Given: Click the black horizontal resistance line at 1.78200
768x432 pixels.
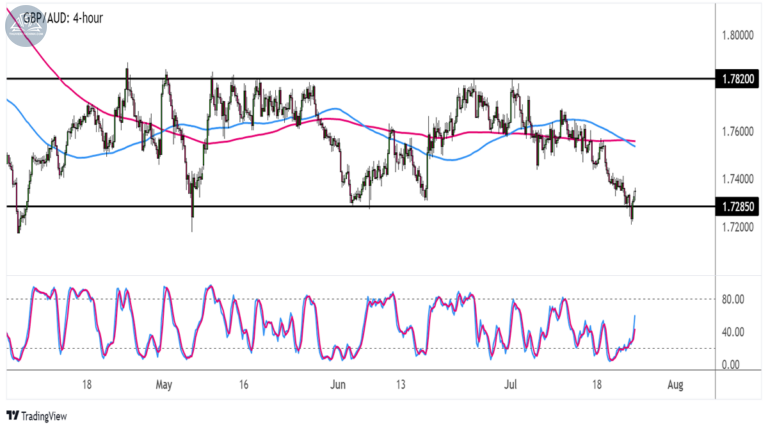Looking at the screenshot, I should 360,78.
